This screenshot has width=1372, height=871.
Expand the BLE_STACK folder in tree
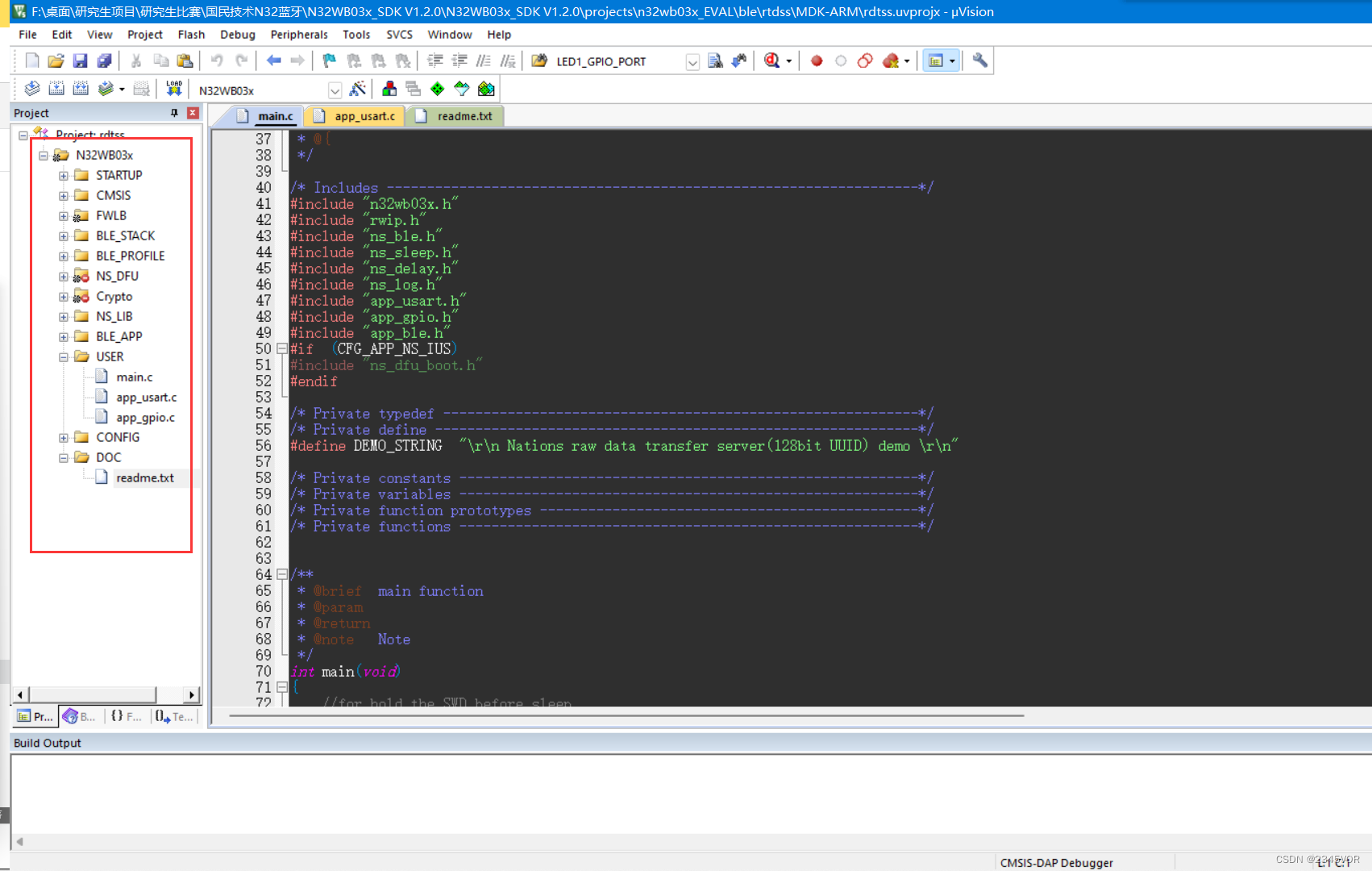pos(64,236)
